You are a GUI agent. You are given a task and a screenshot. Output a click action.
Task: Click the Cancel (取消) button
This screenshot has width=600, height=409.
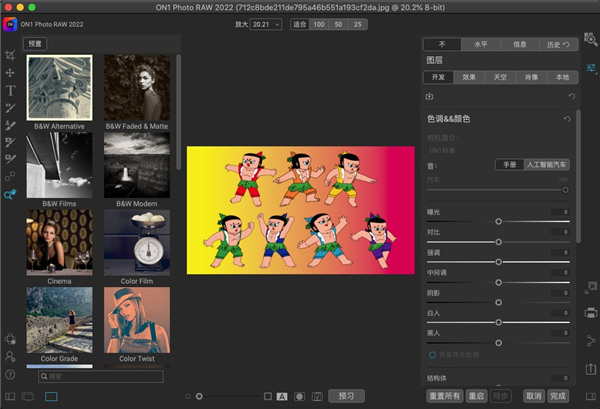pyautogui.click(x=534, y=396)
